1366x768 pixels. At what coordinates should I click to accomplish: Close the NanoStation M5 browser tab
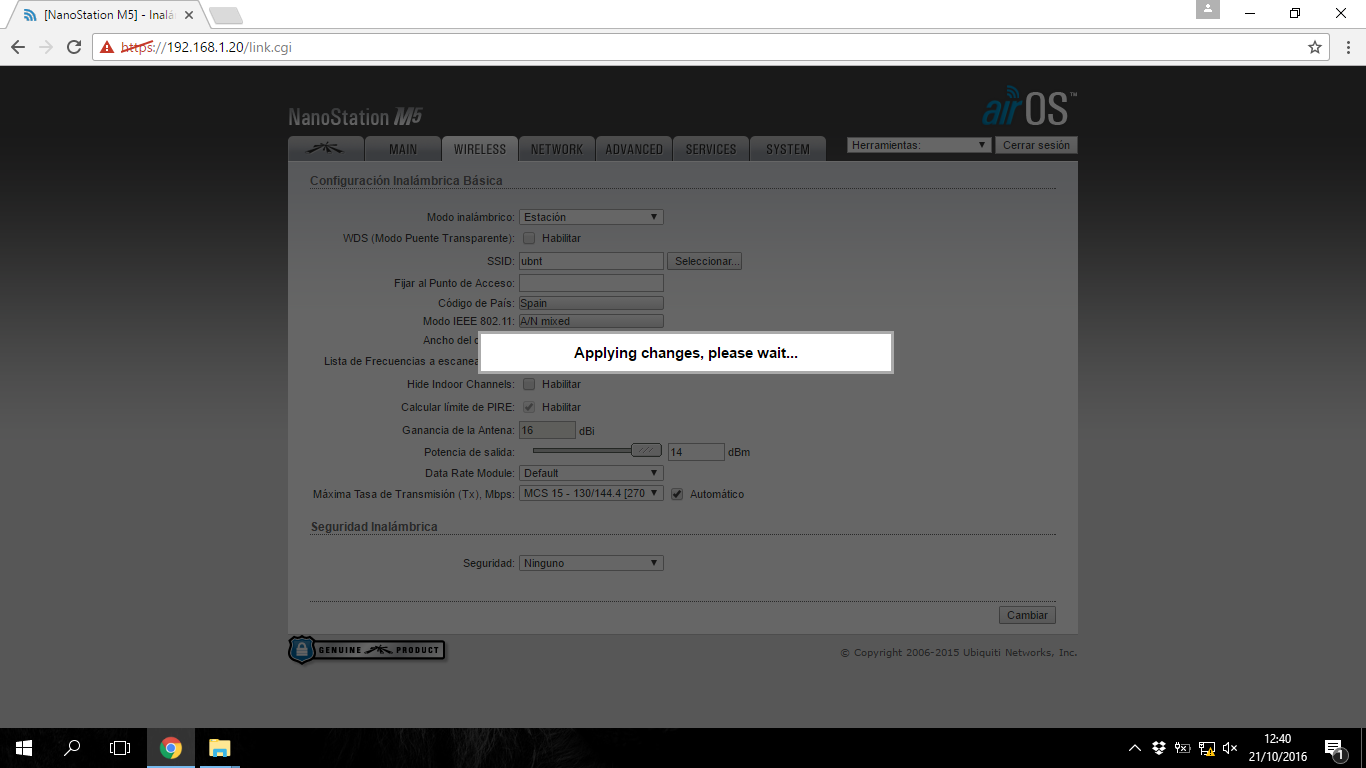(x=190, y=16)
